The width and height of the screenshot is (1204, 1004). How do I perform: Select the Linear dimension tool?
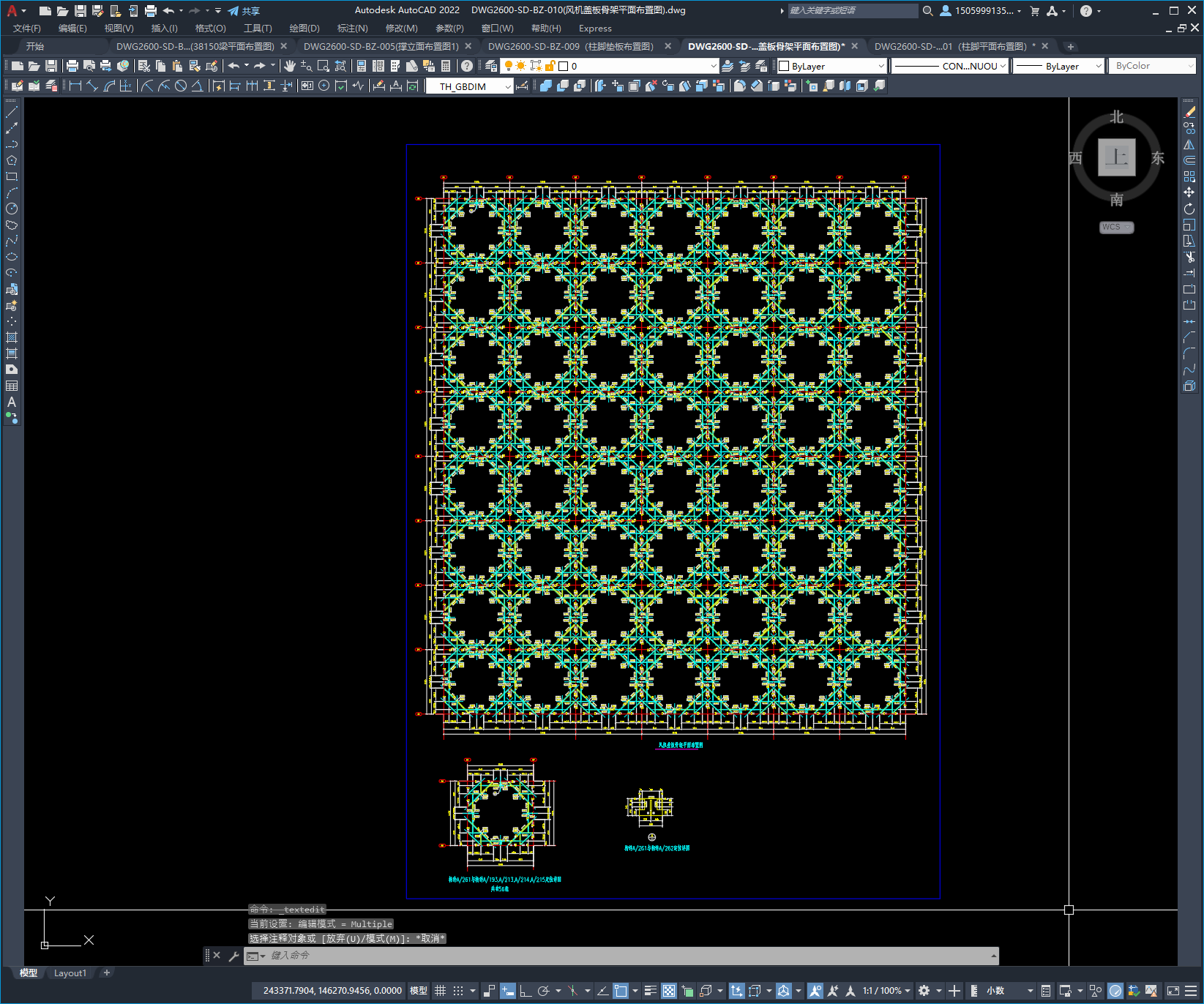pos(75,86)
